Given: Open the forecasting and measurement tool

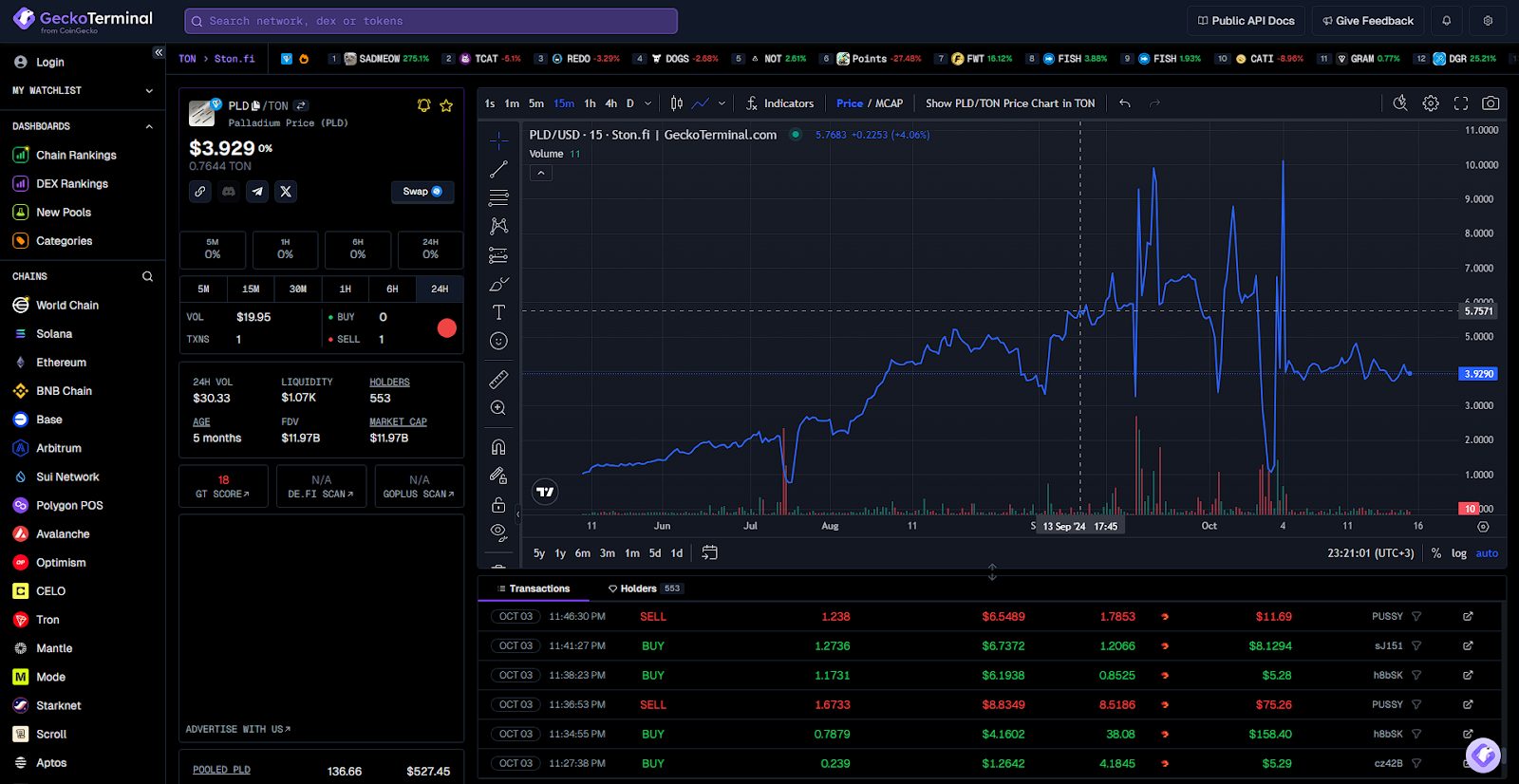Looking at the screenshot, I should pos(498,255).
